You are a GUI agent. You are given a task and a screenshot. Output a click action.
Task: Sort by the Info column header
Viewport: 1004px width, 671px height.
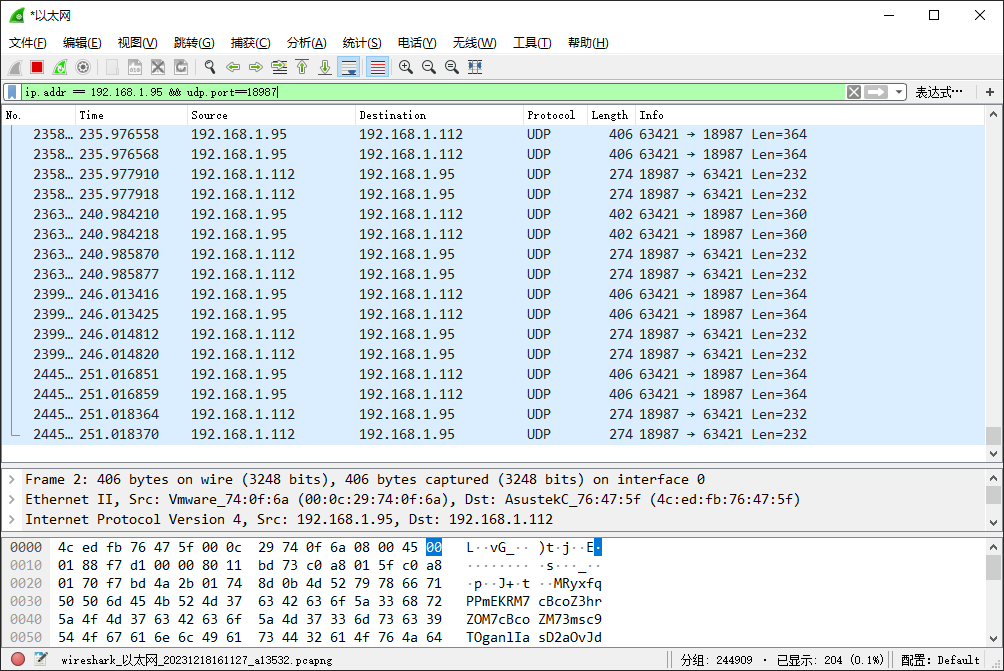(x=810, y=115)
